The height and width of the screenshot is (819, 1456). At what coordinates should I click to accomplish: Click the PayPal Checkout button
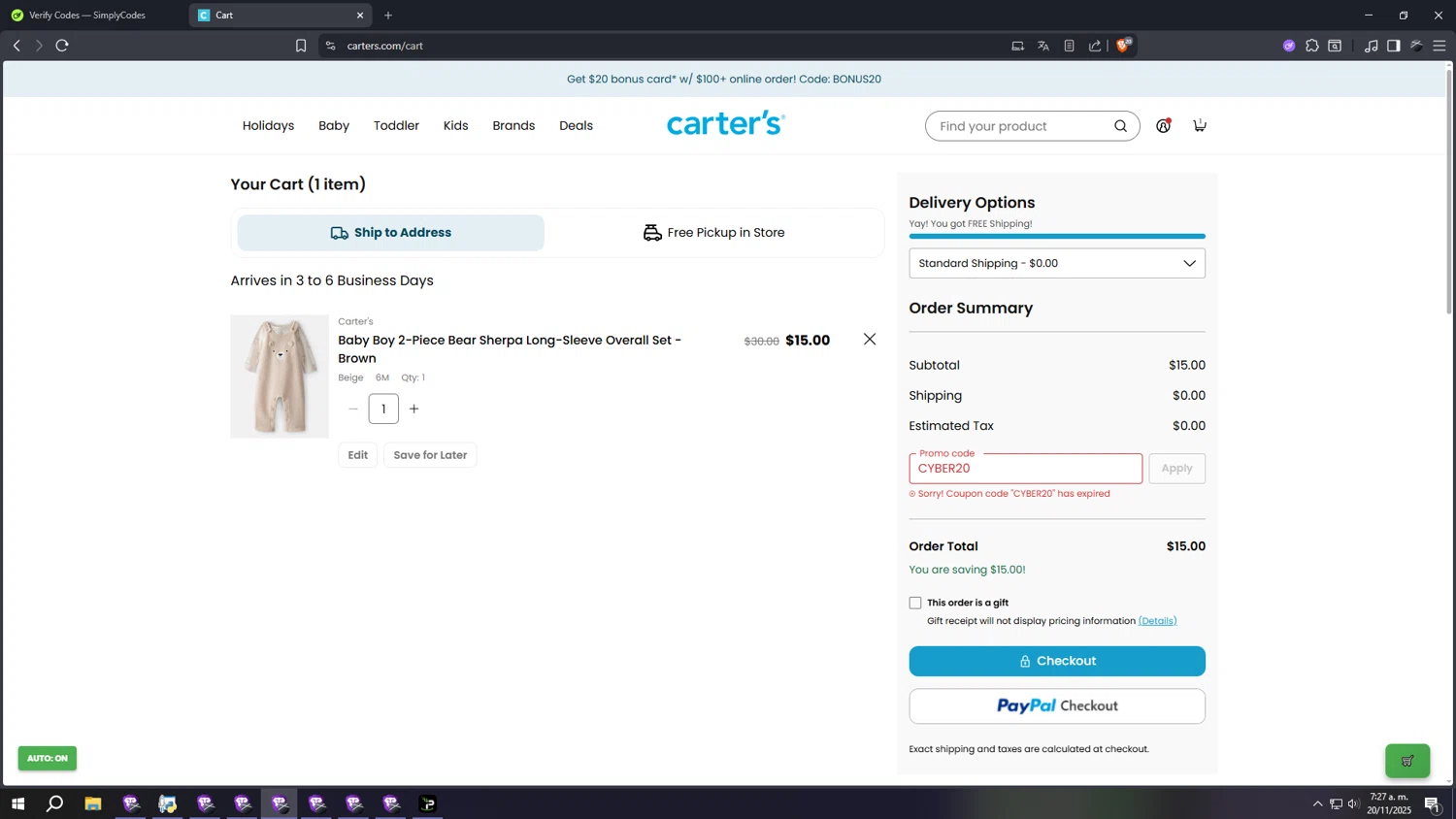pos(1057,706)
